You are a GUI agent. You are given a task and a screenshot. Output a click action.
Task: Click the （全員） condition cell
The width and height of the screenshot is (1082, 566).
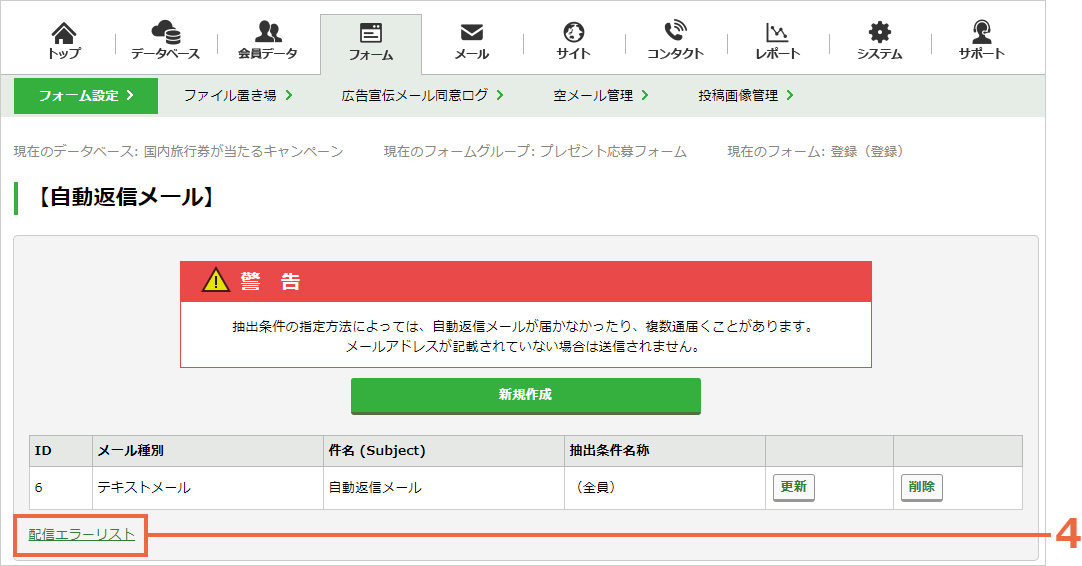pyautogui.click(x=665, y=488)
